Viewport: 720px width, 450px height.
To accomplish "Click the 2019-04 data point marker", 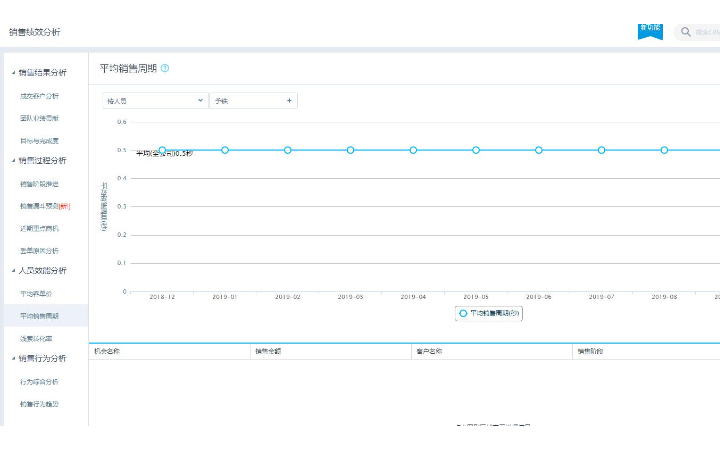I will tap(413, 150).
